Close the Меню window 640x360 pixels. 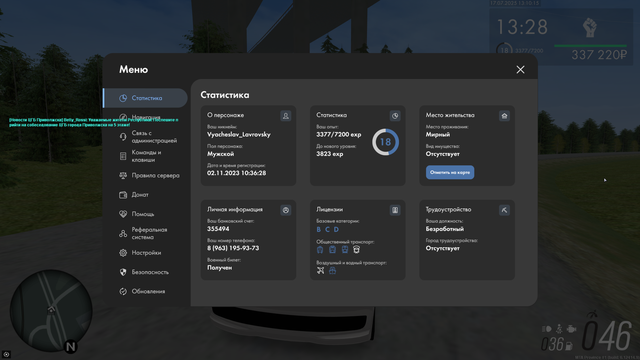click(520, 70)
